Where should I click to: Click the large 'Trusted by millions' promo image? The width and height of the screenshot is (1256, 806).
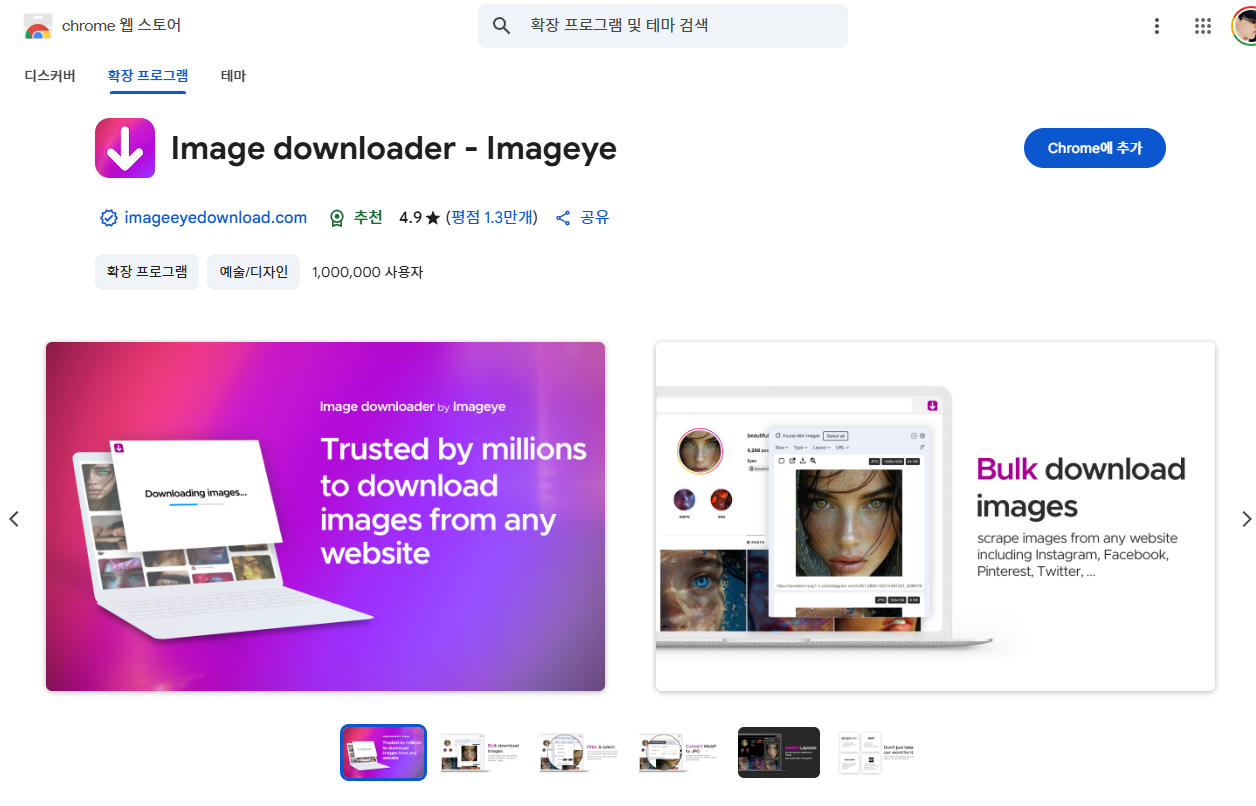pyautogui.click(x=325, y=516)
